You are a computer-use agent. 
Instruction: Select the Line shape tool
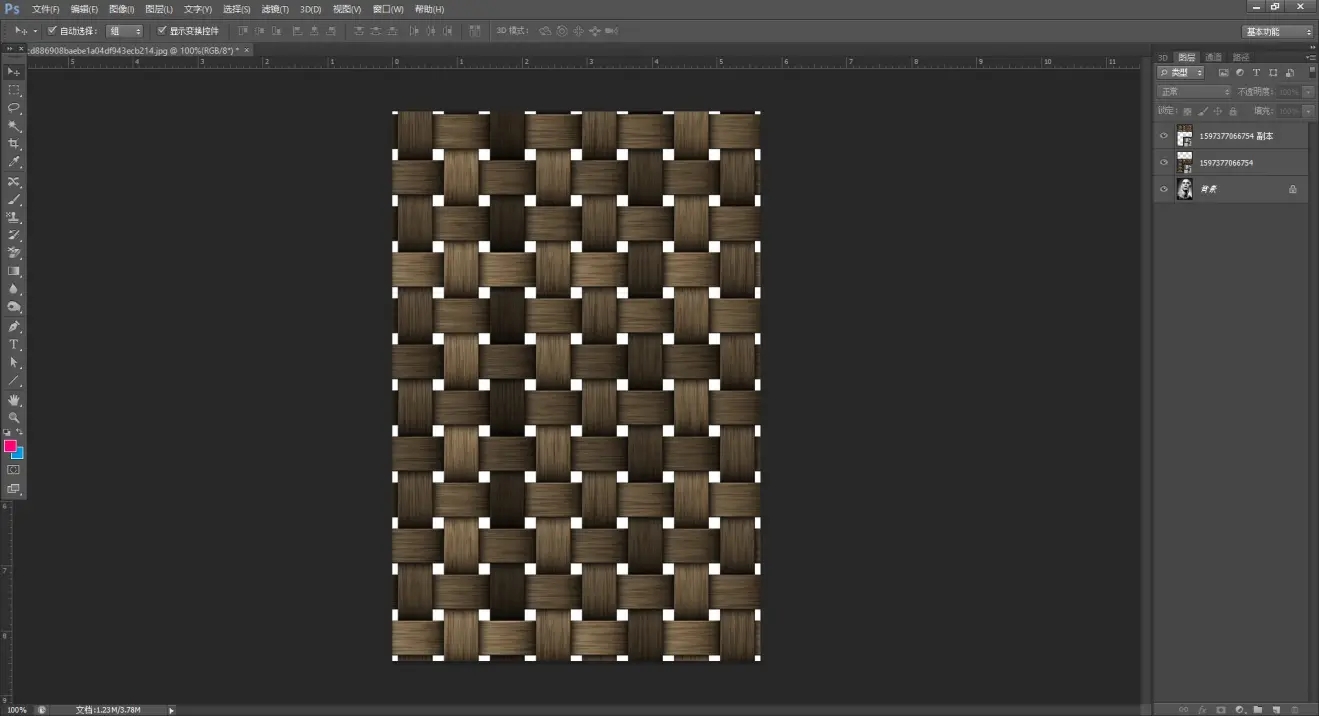coord(14,381)
